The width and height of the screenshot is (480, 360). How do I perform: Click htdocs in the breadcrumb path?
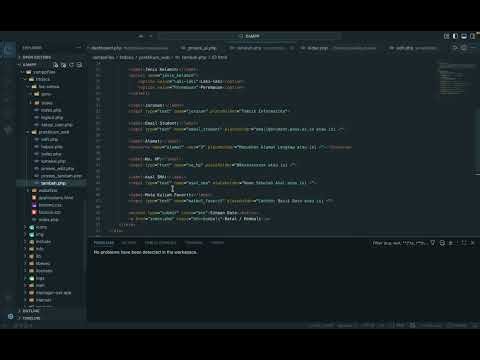[126, 57]
